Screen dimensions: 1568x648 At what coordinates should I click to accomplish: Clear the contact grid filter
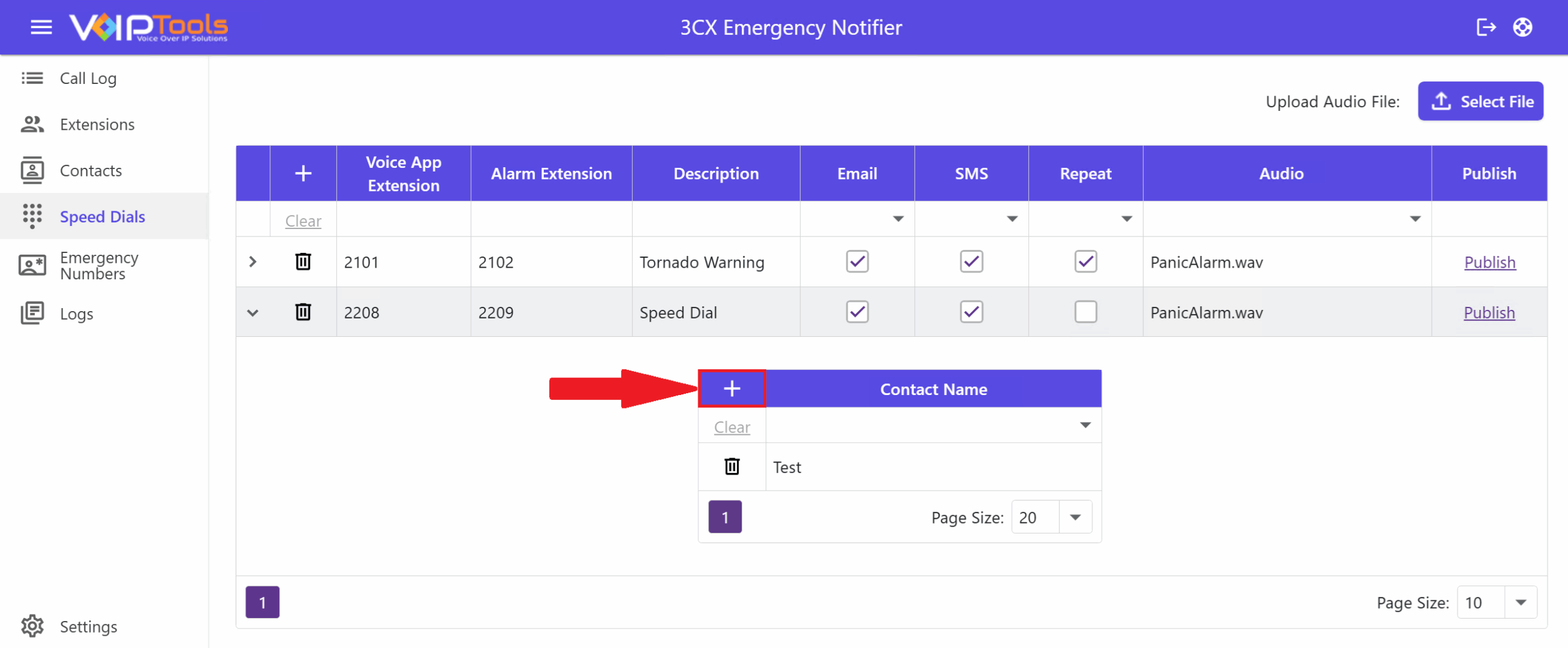(x=732, y=427)
